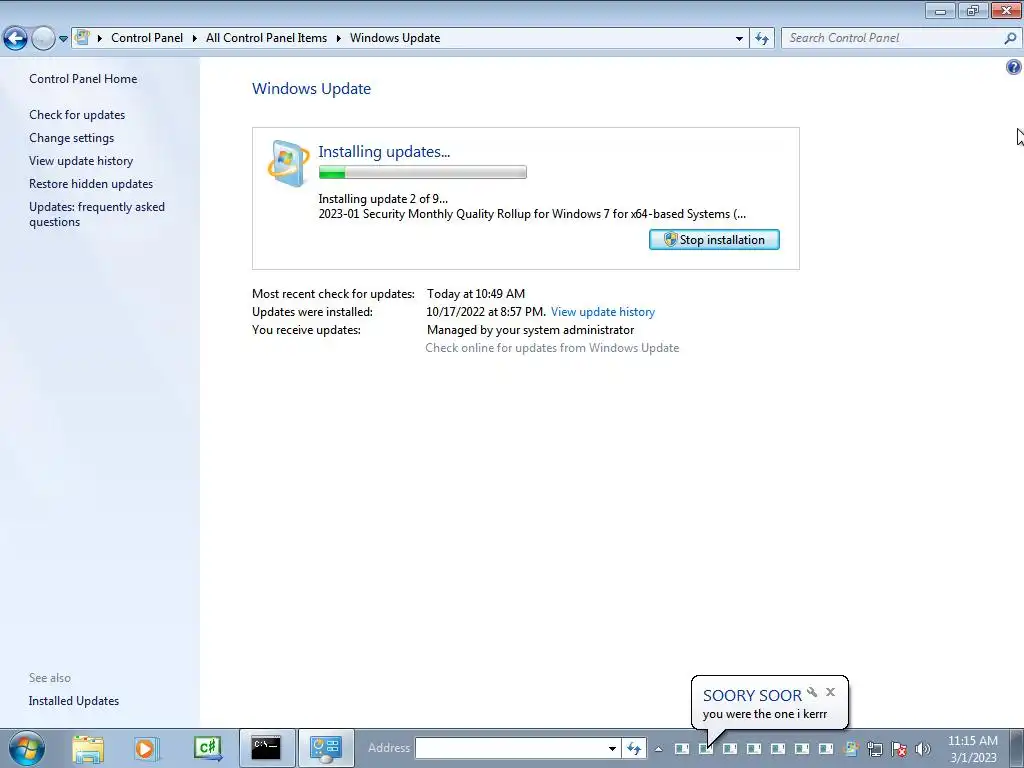Open Windows Explorer from the taskbar
1024x768 pixels.
88,748
